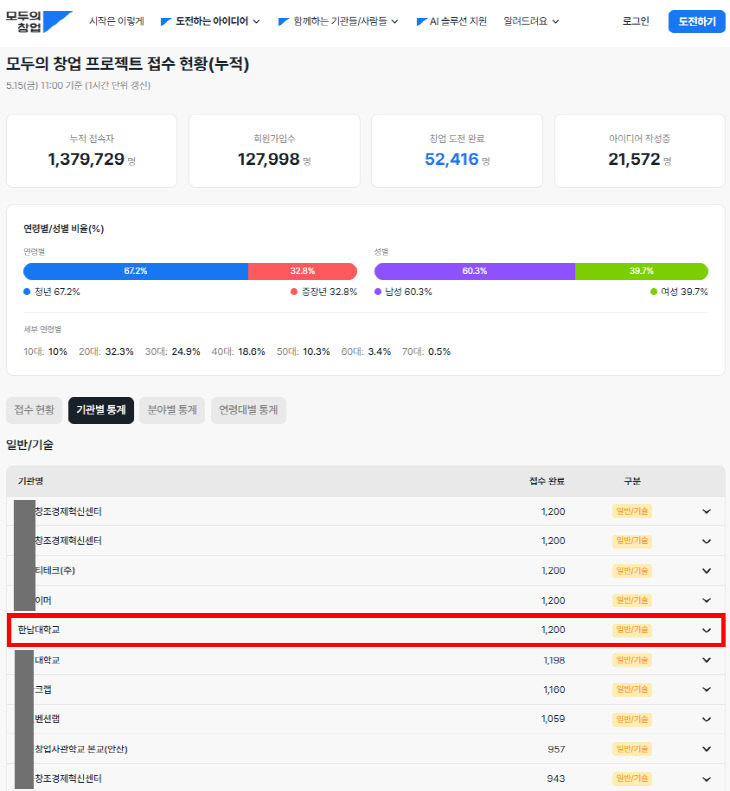
Task: Click the 남성 60.3% legend label
Action: [403, 292]
